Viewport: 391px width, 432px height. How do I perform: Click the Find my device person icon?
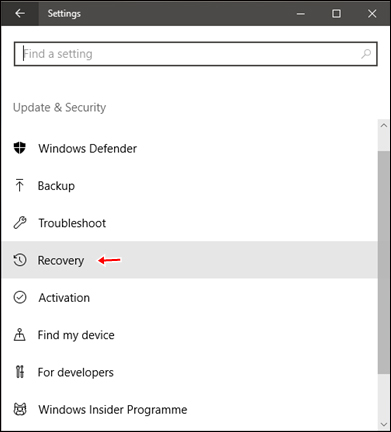tap(20, 335)
